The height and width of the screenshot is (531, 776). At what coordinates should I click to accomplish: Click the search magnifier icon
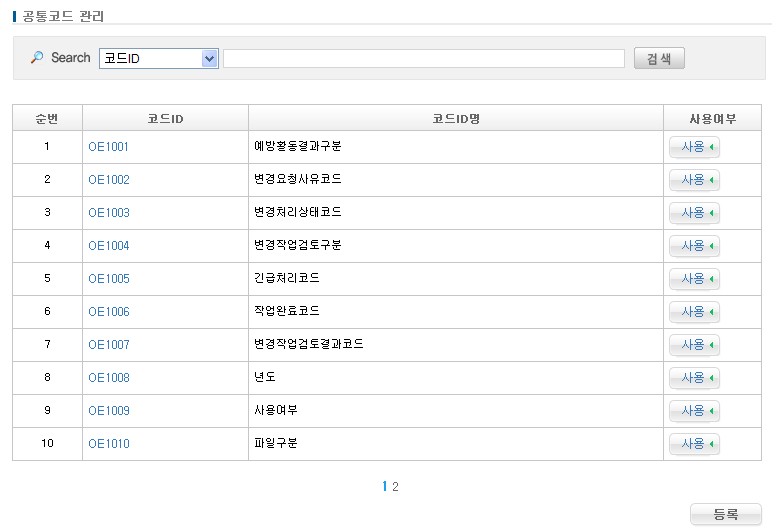(37, 58)
